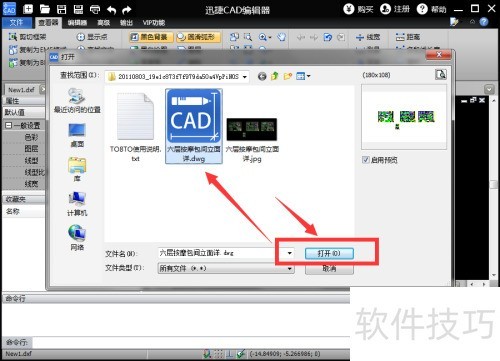
Task: Open the 文件类型 file type dropdown
Action: point(226,268)
